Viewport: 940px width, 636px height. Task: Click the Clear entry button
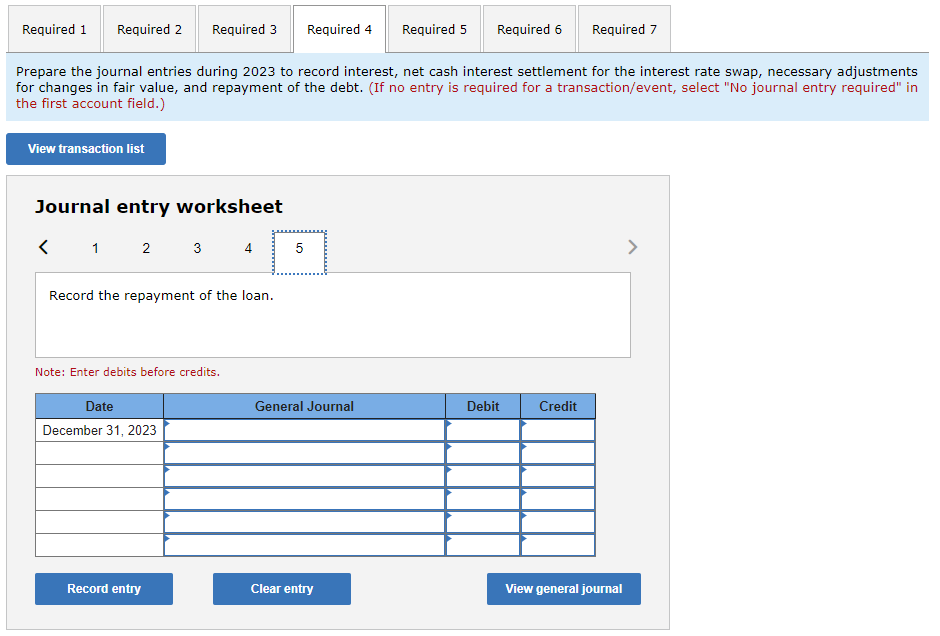(281, 589)
